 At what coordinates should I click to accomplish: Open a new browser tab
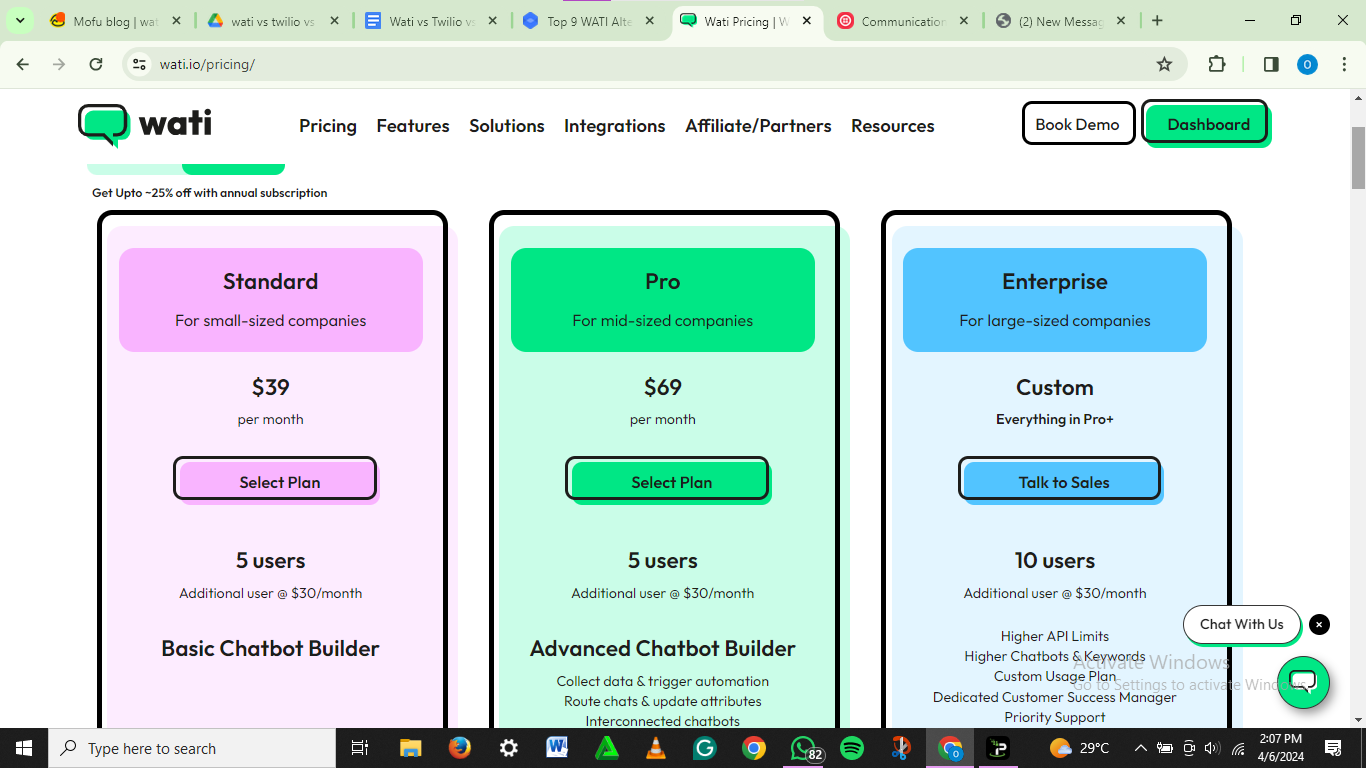click(1157, 21)
